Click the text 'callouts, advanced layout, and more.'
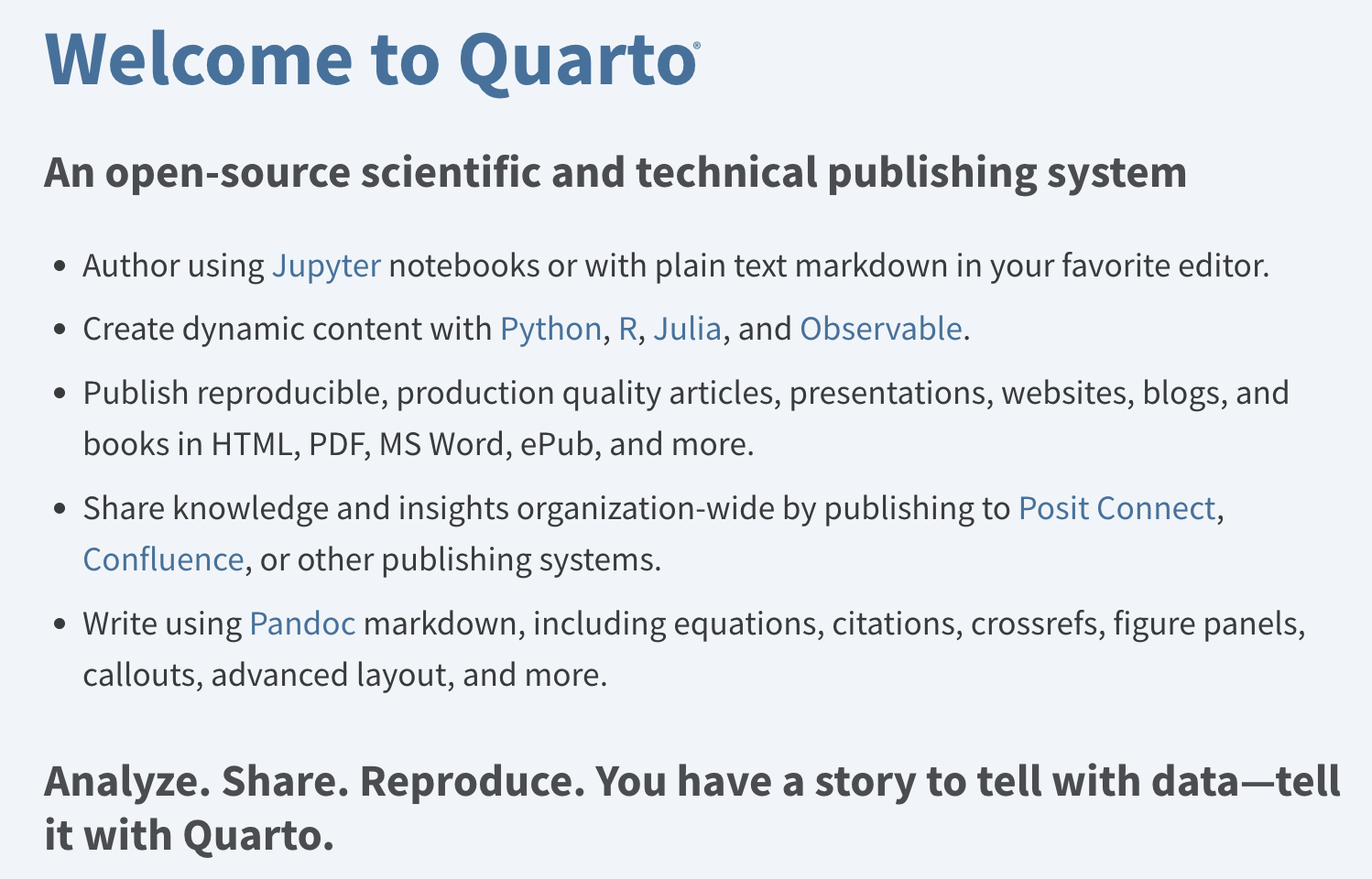 click(345, 675)
